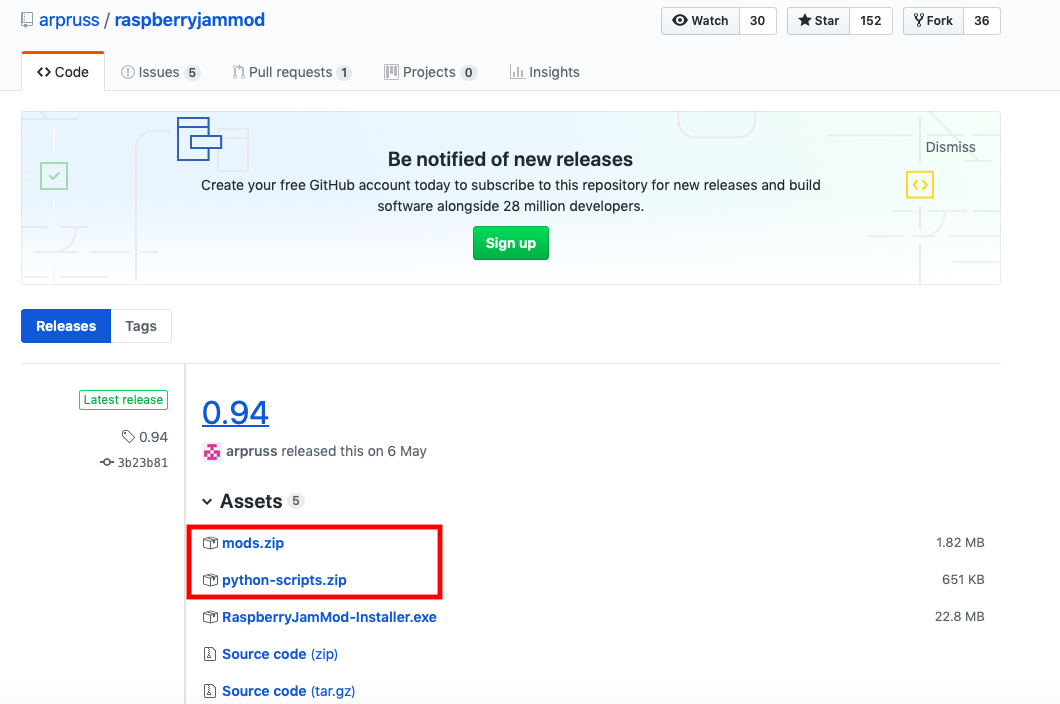Open the Issues tab
Screen dimensions: 1060x704
[x=159, y=72]
